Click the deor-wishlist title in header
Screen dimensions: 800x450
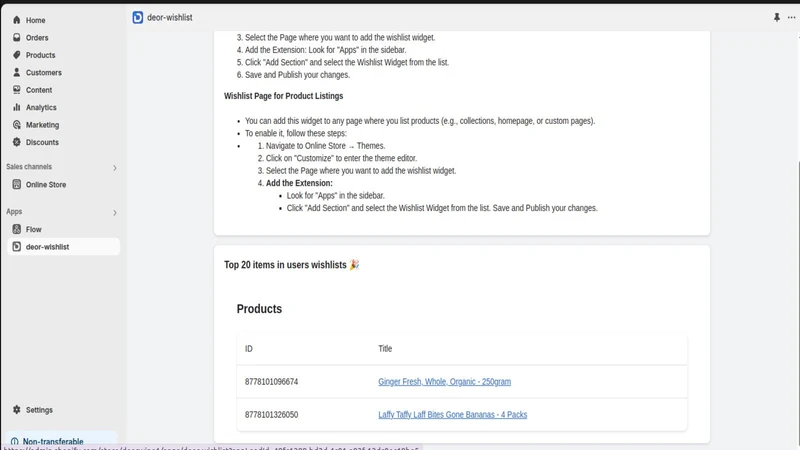pos(169,17)
